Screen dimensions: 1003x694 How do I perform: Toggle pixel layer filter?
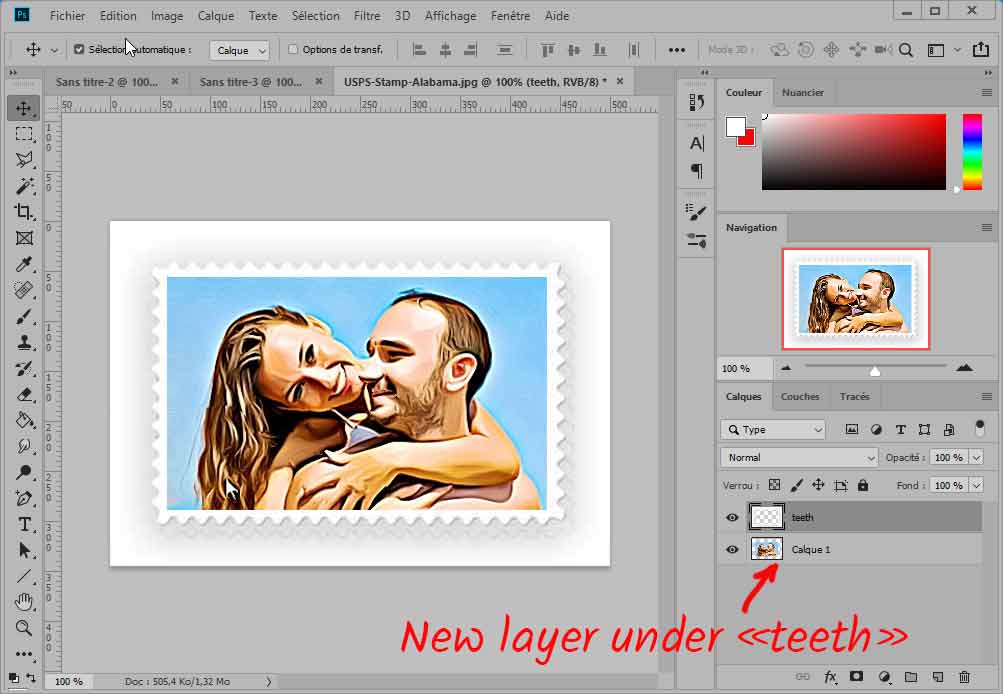coord(851,430)
